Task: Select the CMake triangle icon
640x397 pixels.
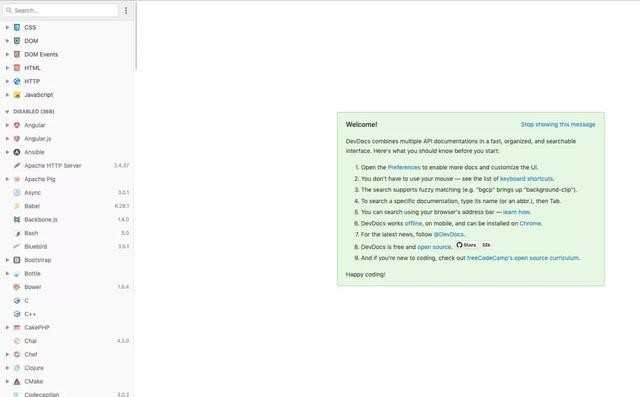Action: (17, 381)
